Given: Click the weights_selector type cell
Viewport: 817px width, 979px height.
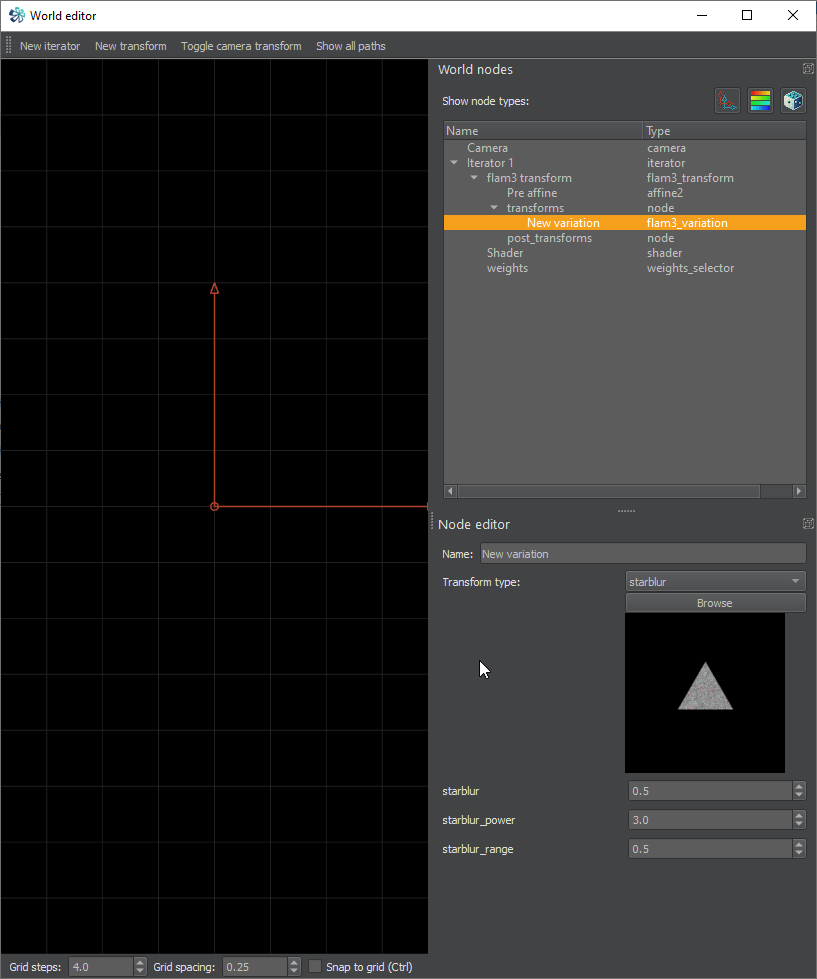Looking at the screenshot, I should (690, 268).
